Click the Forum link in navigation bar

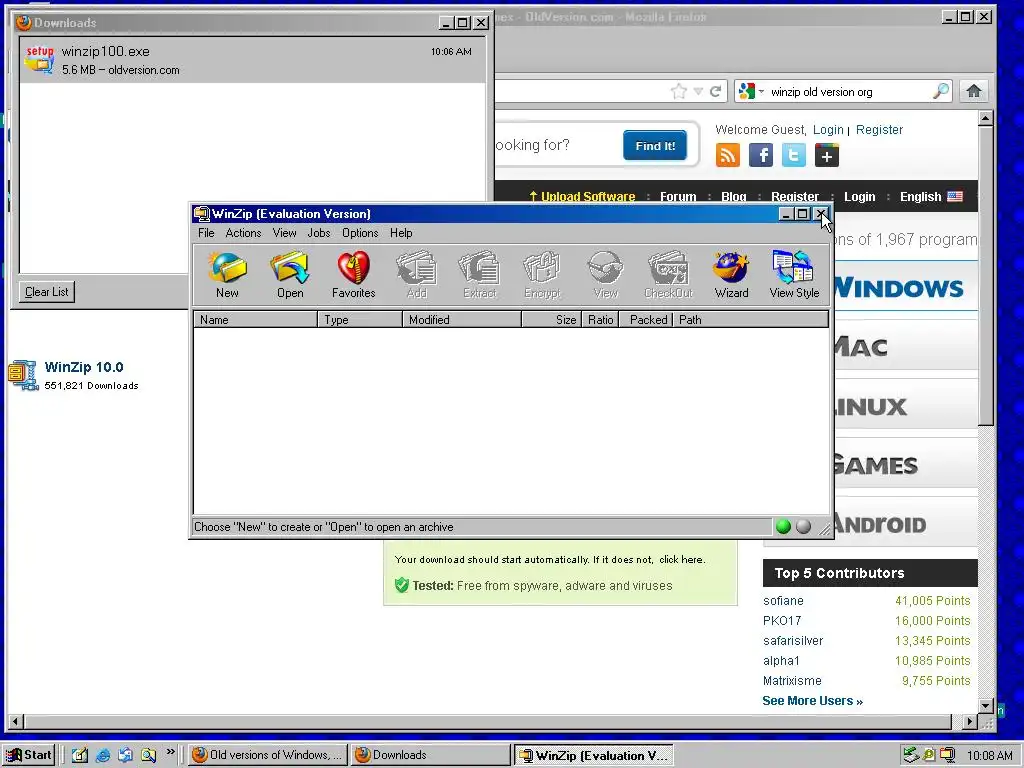click(678, 197)
